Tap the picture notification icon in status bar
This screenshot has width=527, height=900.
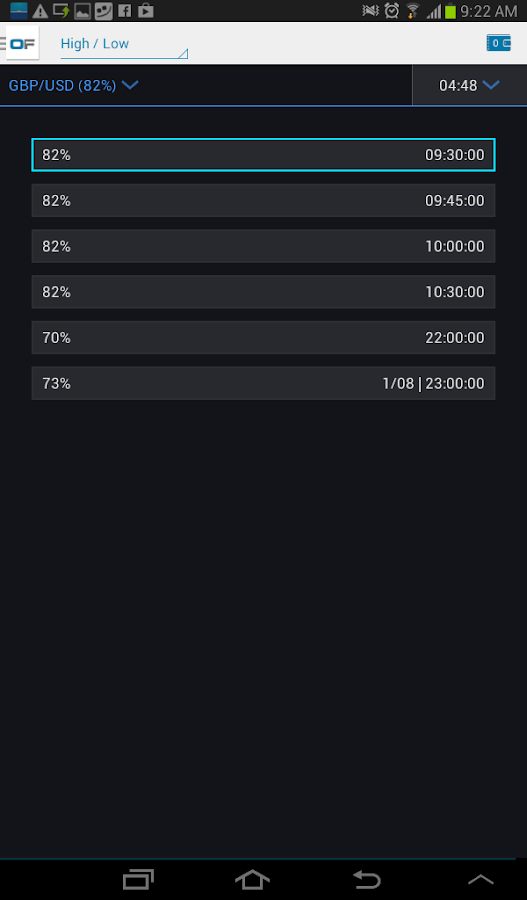[x=82, y=10]
